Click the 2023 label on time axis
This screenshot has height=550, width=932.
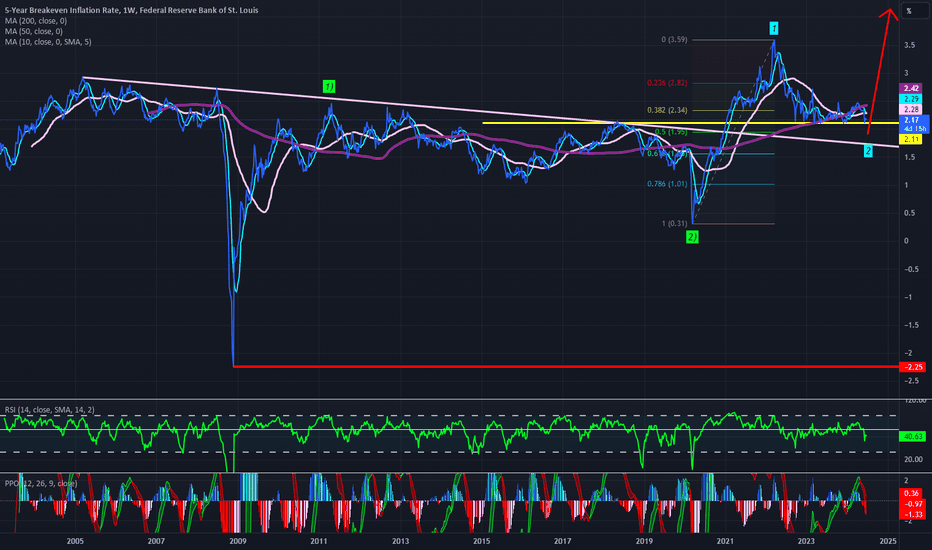click(806, 541)
